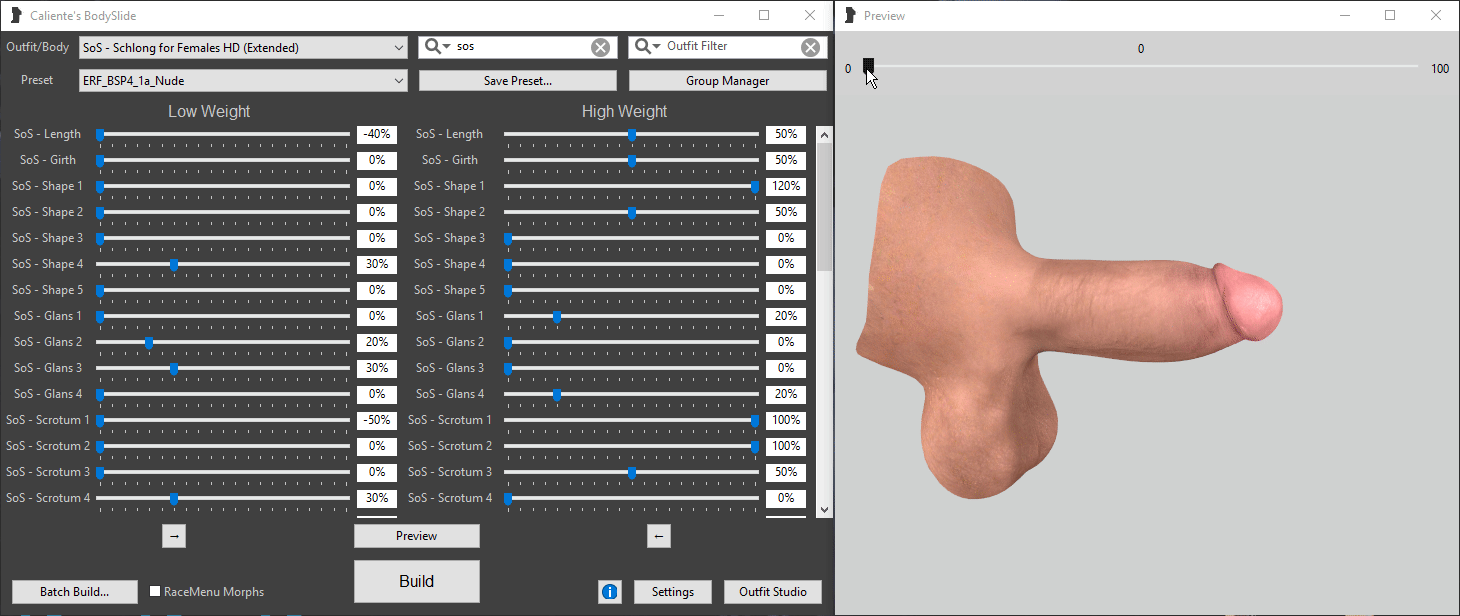
Task: Open the Group Manager
Action: (x=727, y=81)
